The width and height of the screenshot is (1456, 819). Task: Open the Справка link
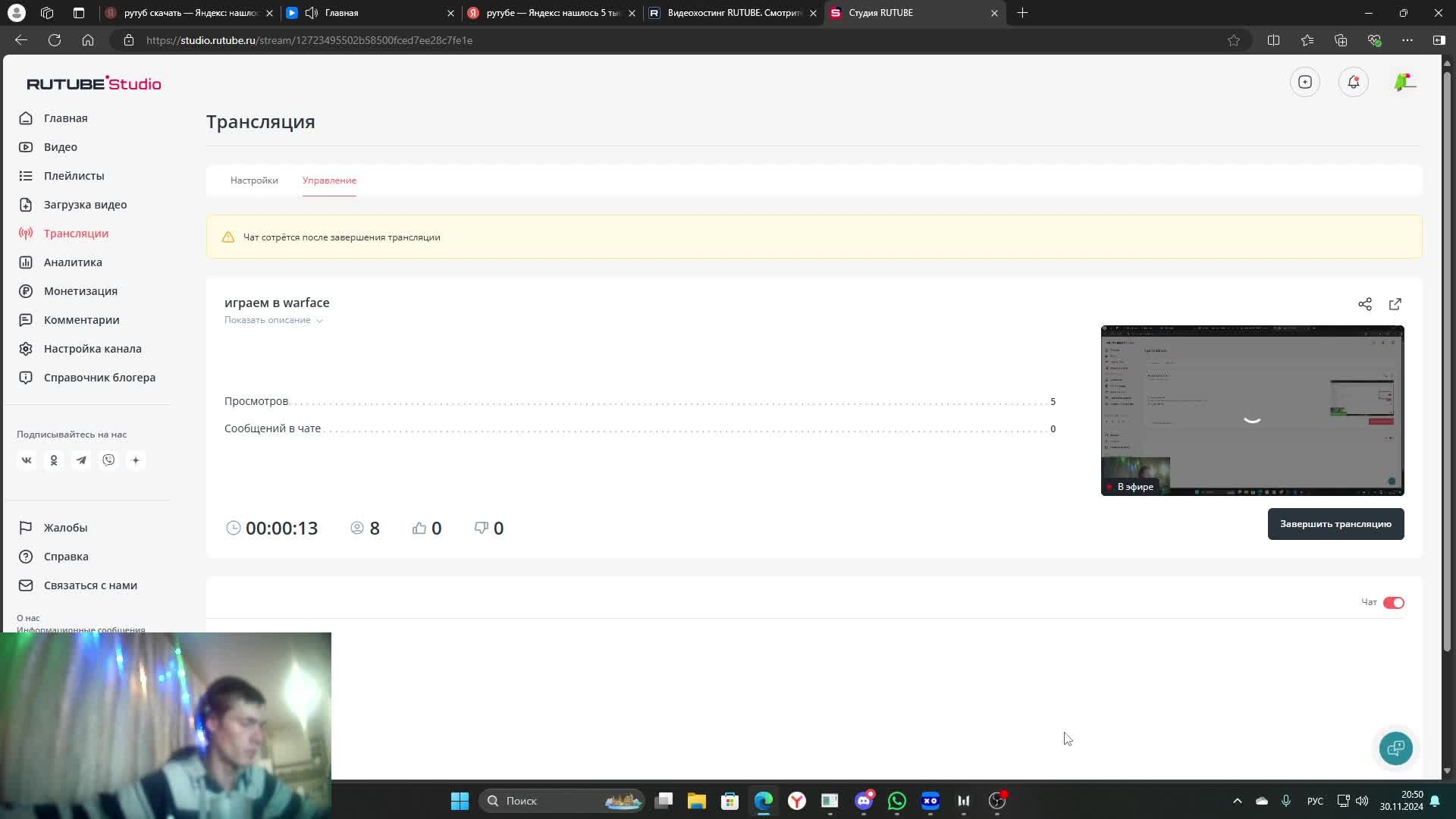(66, 557)
